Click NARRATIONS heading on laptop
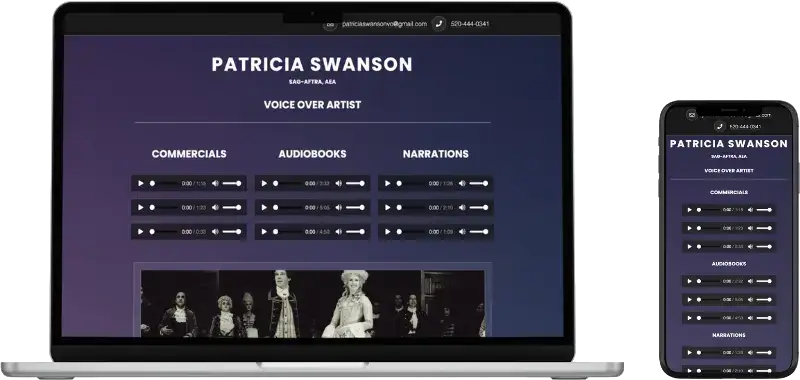 click(436, 154)
